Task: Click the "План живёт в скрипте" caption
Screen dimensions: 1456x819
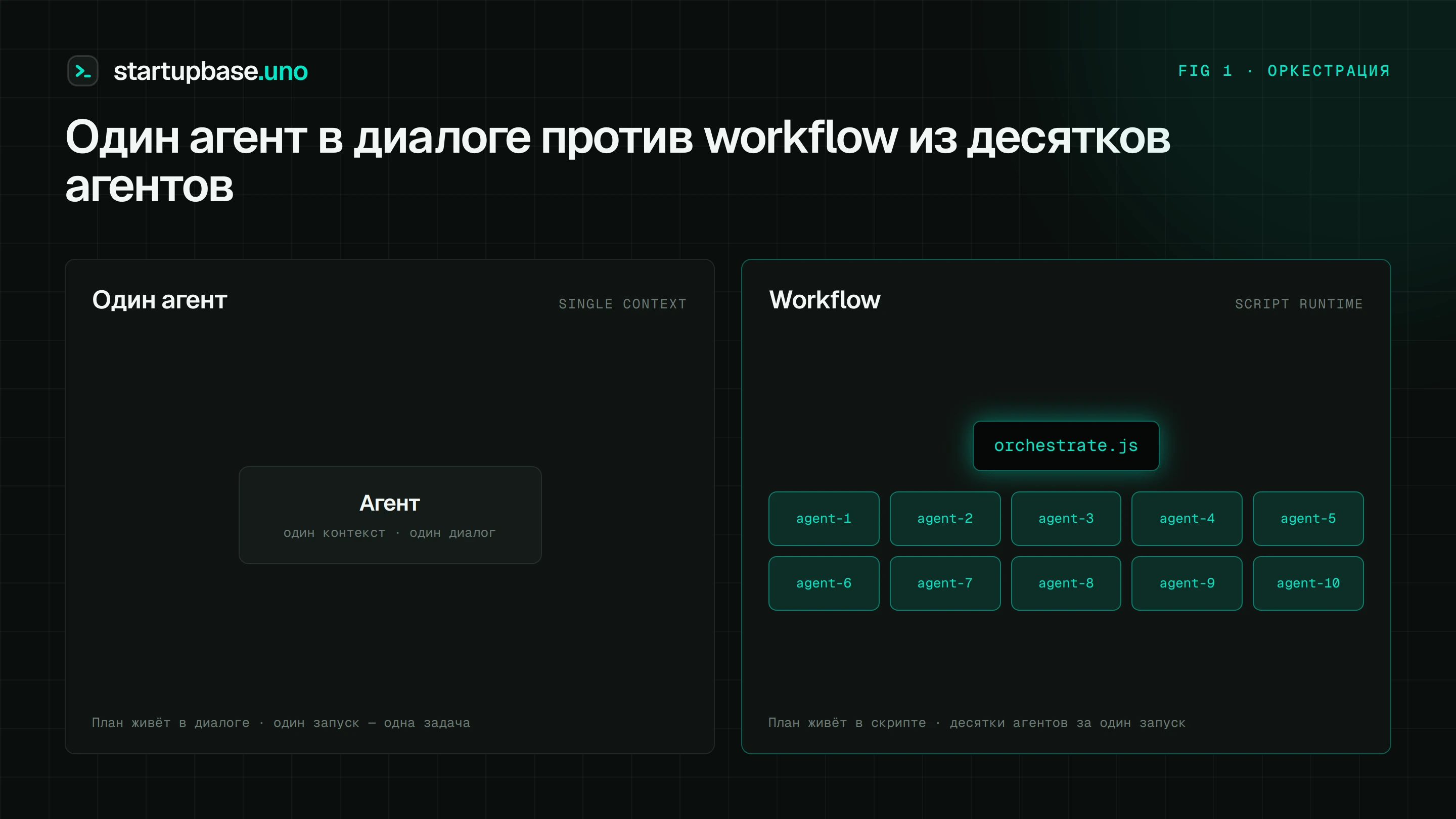Action: [977, 723]
